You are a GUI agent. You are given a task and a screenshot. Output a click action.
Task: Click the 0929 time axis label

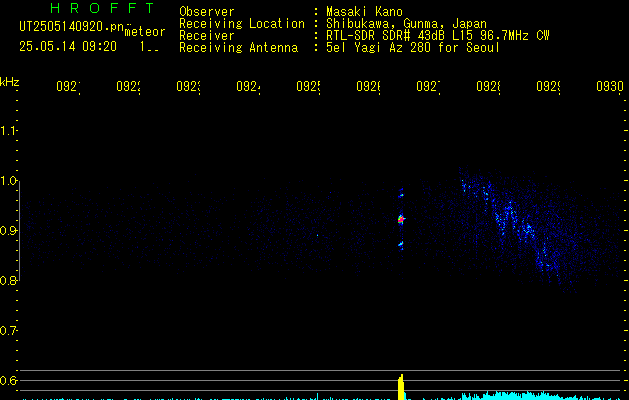(548, 87)
